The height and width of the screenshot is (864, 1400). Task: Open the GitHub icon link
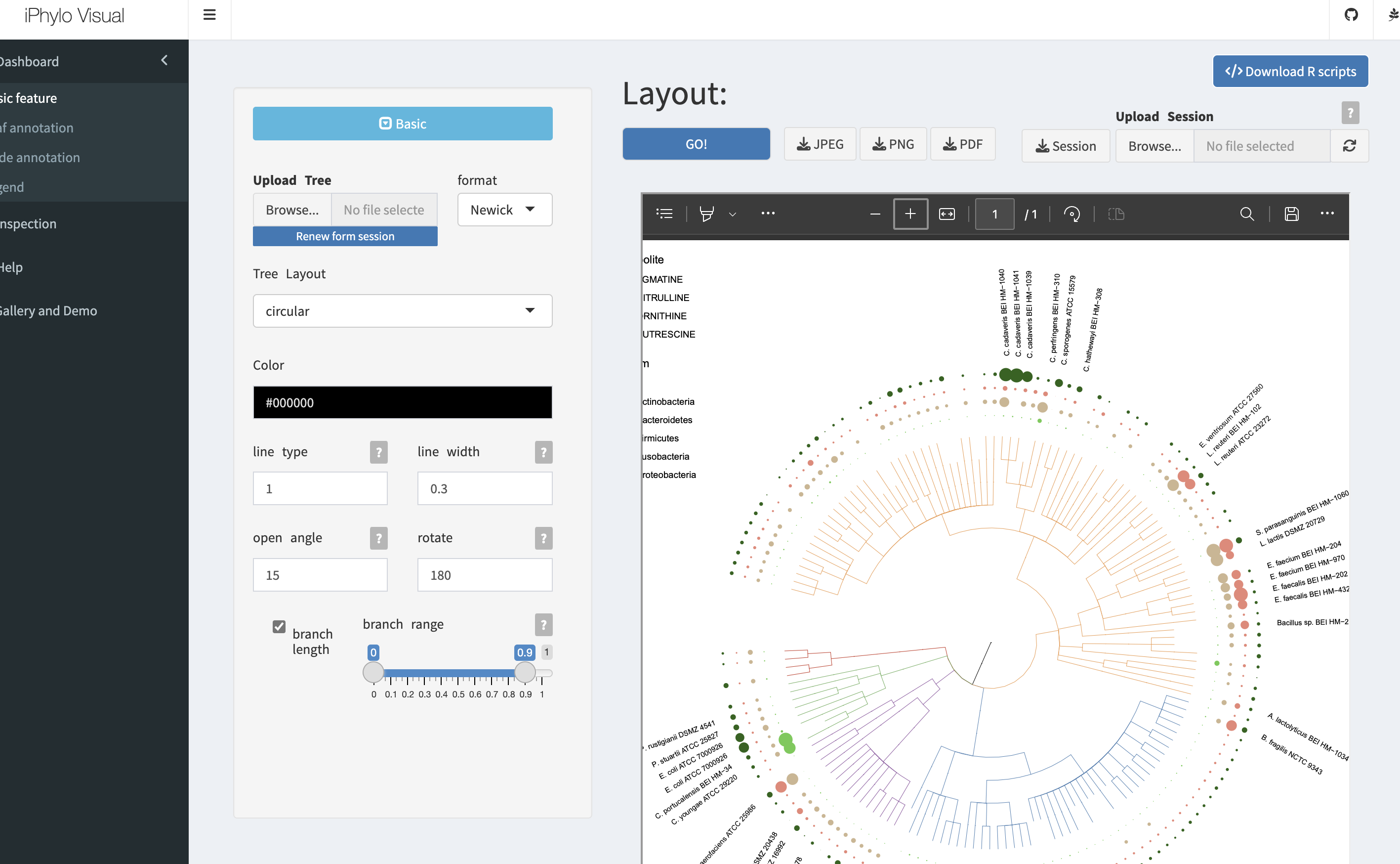point(1351,15)
